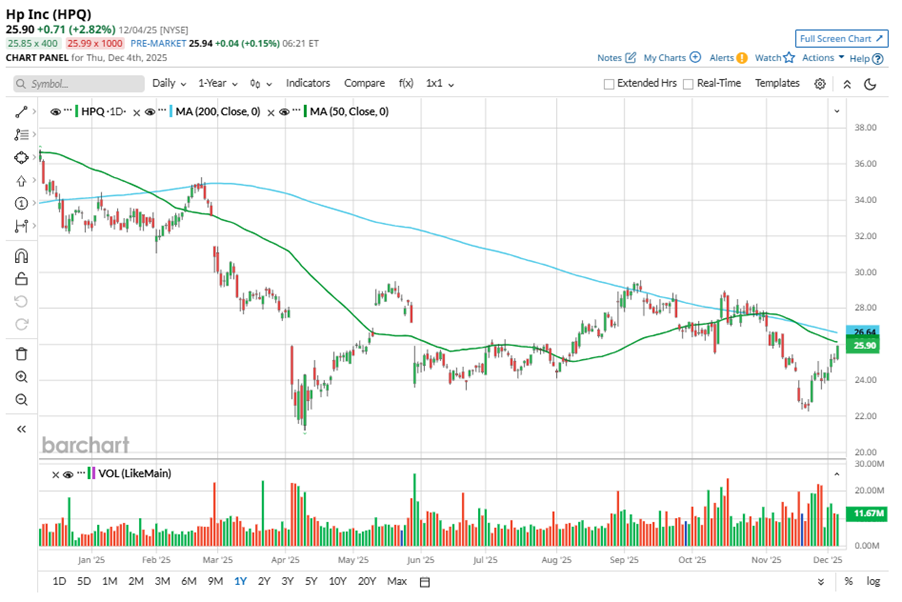This screenshot has height=602, width=902.
Task: Enable the Extended Hrs checkbox
Action: coord(609,84)
